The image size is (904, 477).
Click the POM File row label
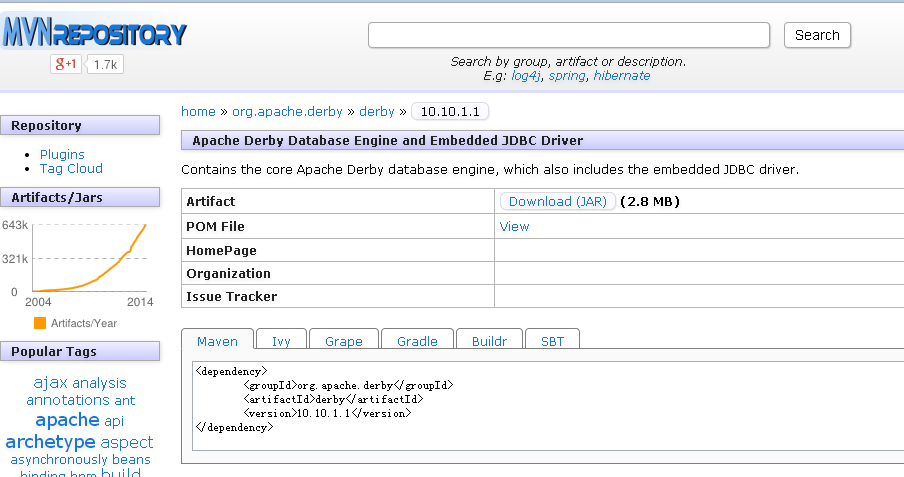coord(215,226)
